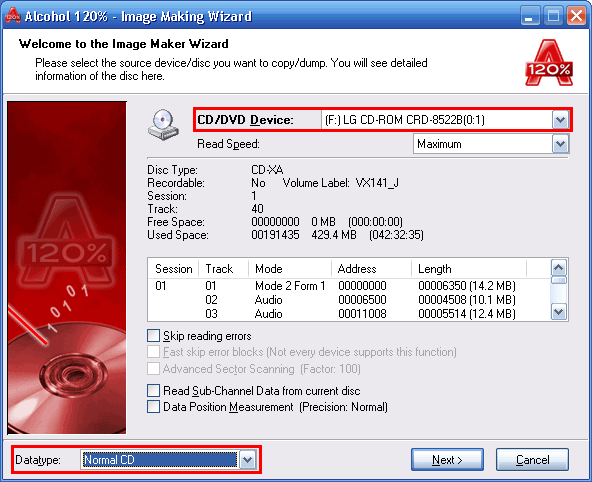The image size is (592, 482).
Task: Click the Cancel button
Action: [532, 460]
